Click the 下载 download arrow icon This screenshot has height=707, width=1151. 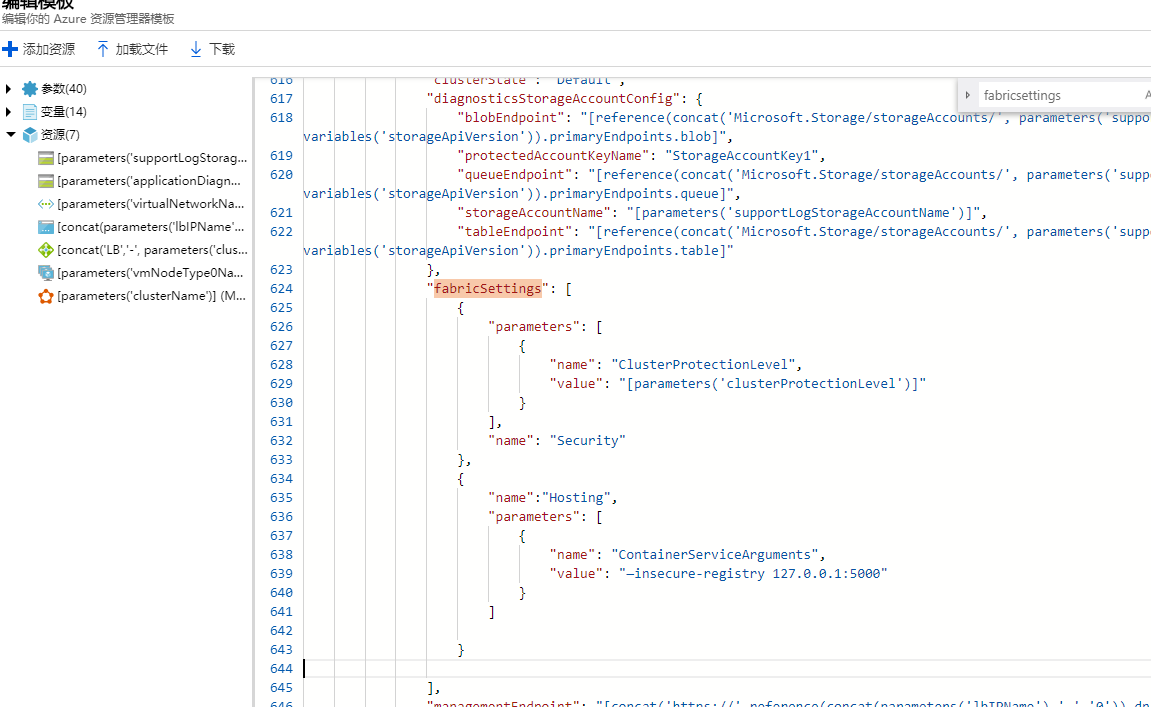tap(196, 49)
